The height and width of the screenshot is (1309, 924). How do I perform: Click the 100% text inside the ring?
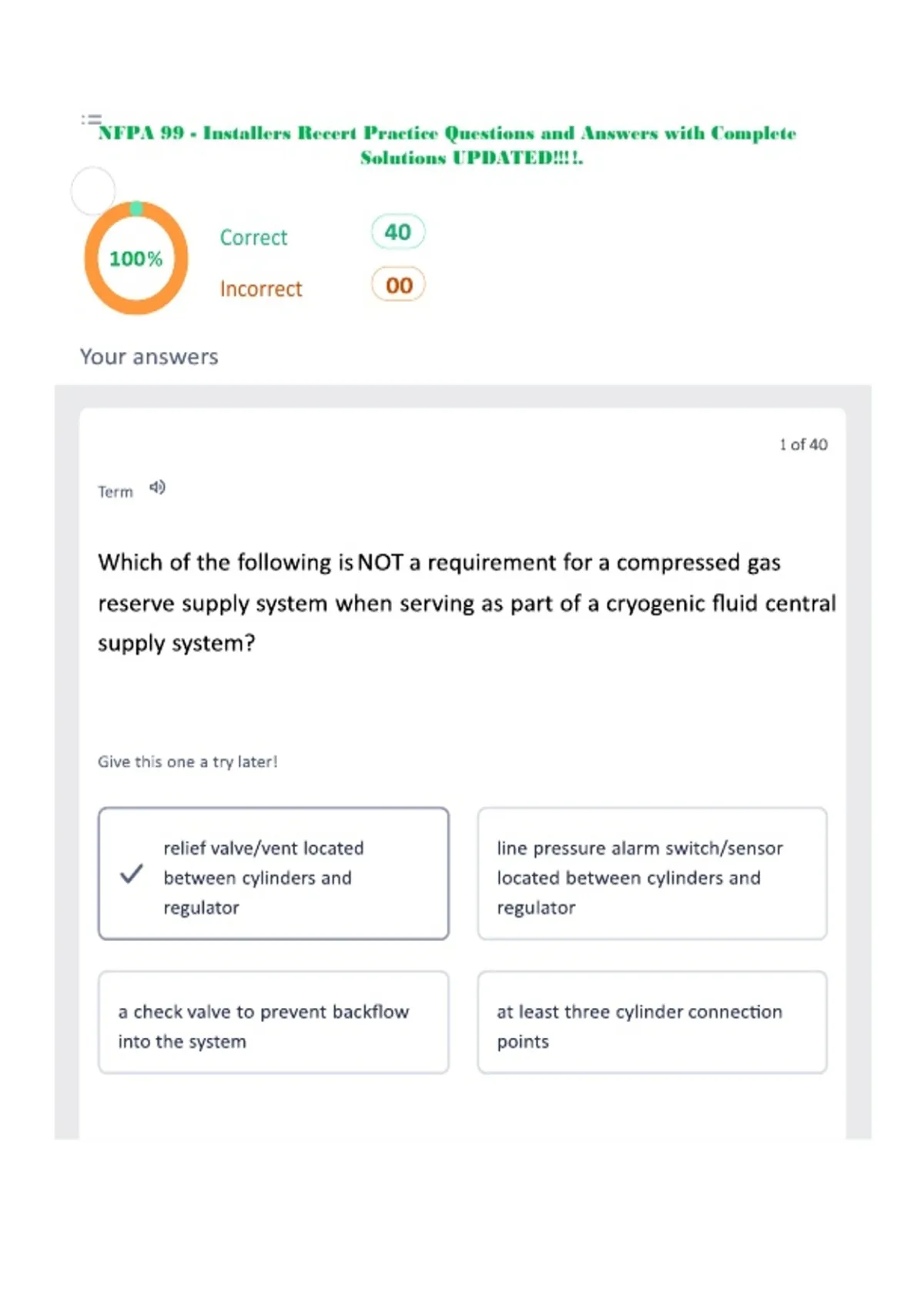tap(136, 259)
